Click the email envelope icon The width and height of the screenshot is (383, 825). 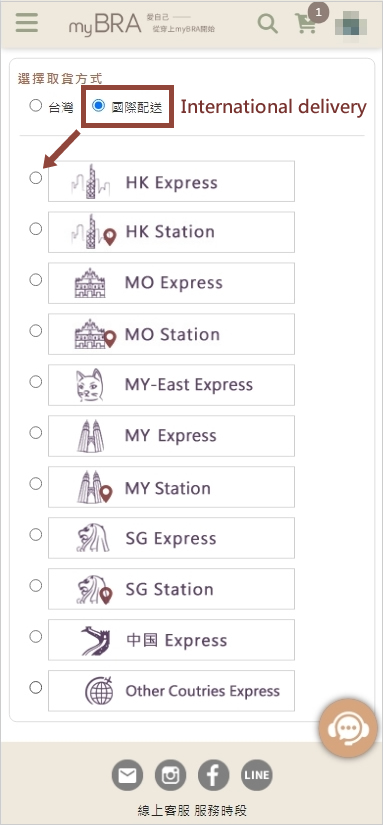127,775
